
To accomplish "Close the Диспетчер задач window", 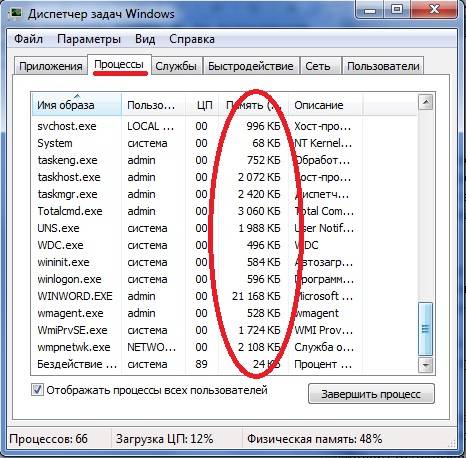I will tap(434, 10).
